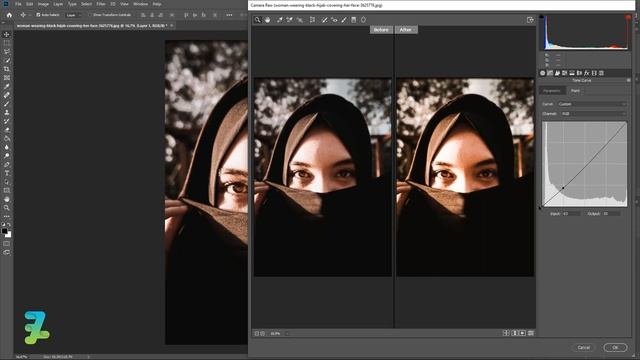Select the Eyedropper tool in Photoshop toolbox
Viewport: 640px width, 360px height.
click(7, 87)
